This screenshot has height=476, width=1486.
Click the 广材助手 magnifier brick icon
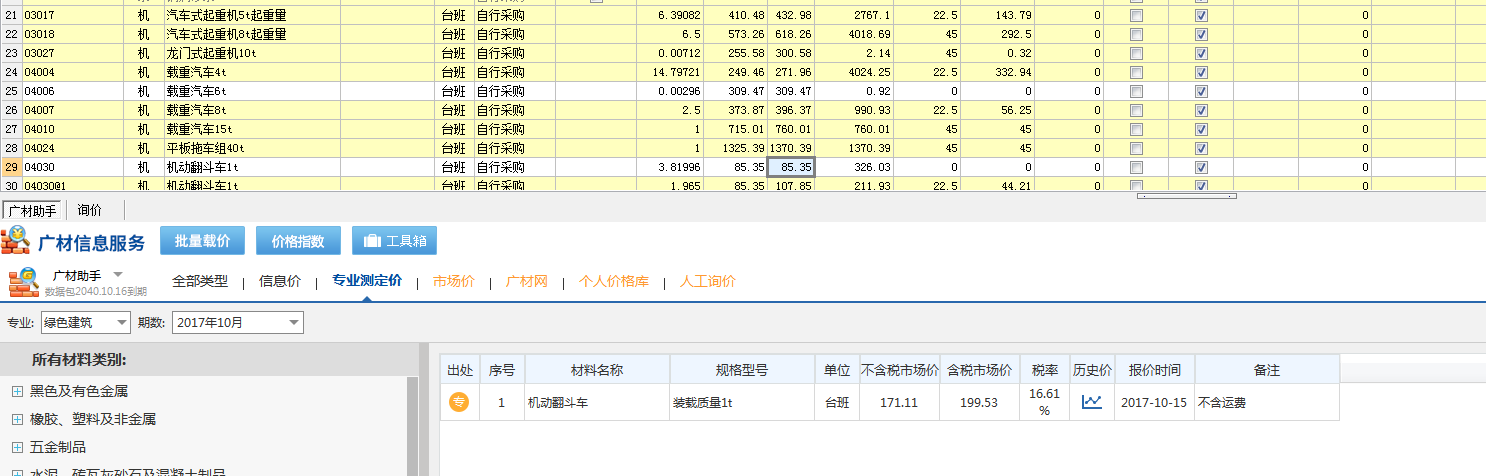click(24, 282)
